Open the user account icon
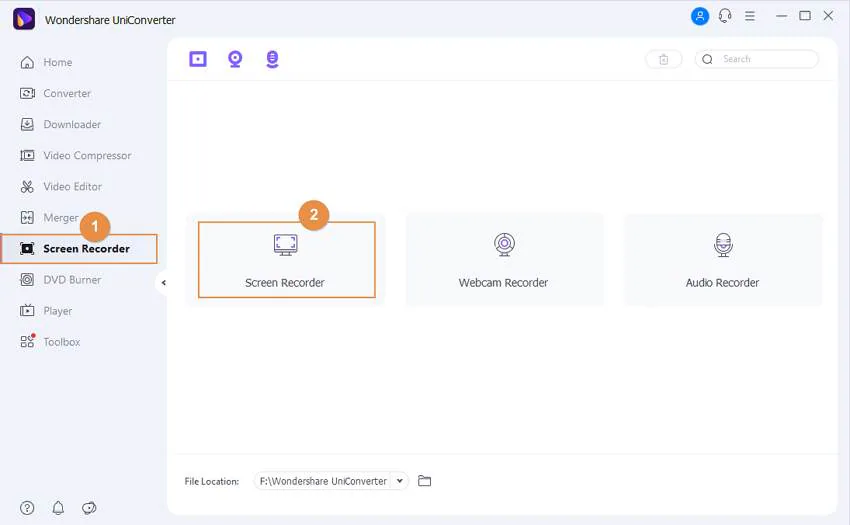The width and height of the screenshot is (850, 525). (700, 16)
